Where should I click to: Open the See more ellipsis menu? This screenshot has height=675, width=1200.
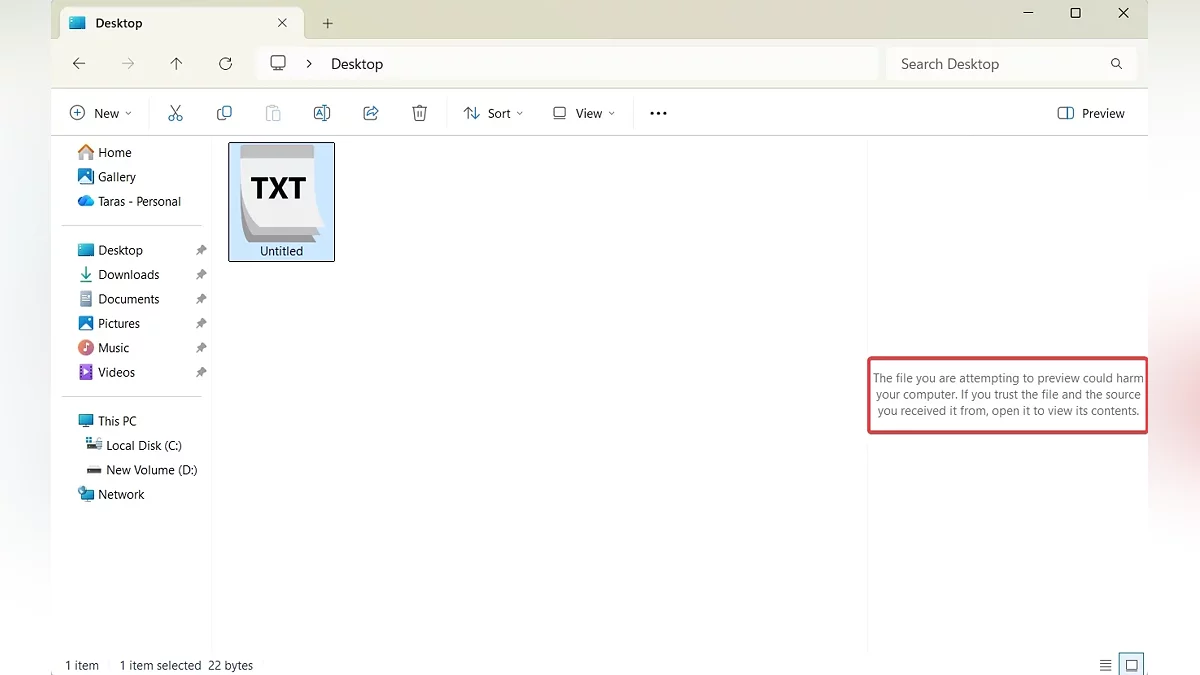coord(658,113)
